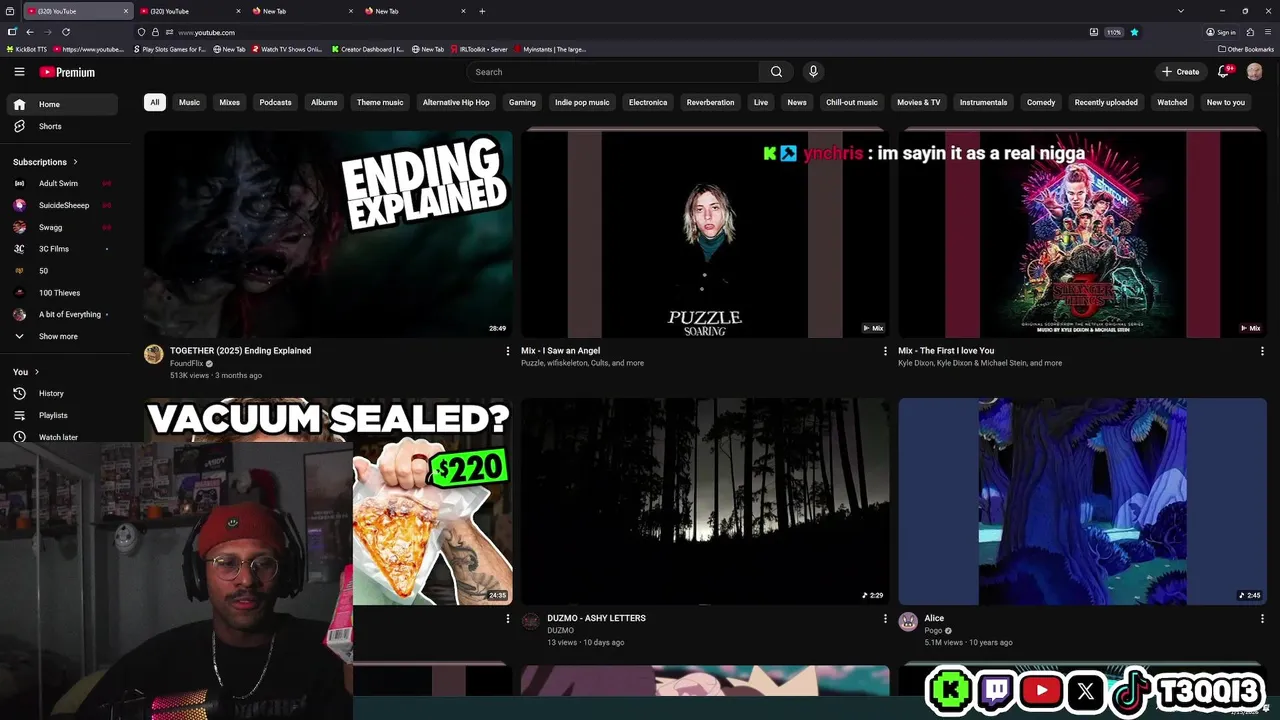Viewport: 1280px width, 720px height.
Task: Open the Creator Dashboard bookmark
Action: click(368, 49)
